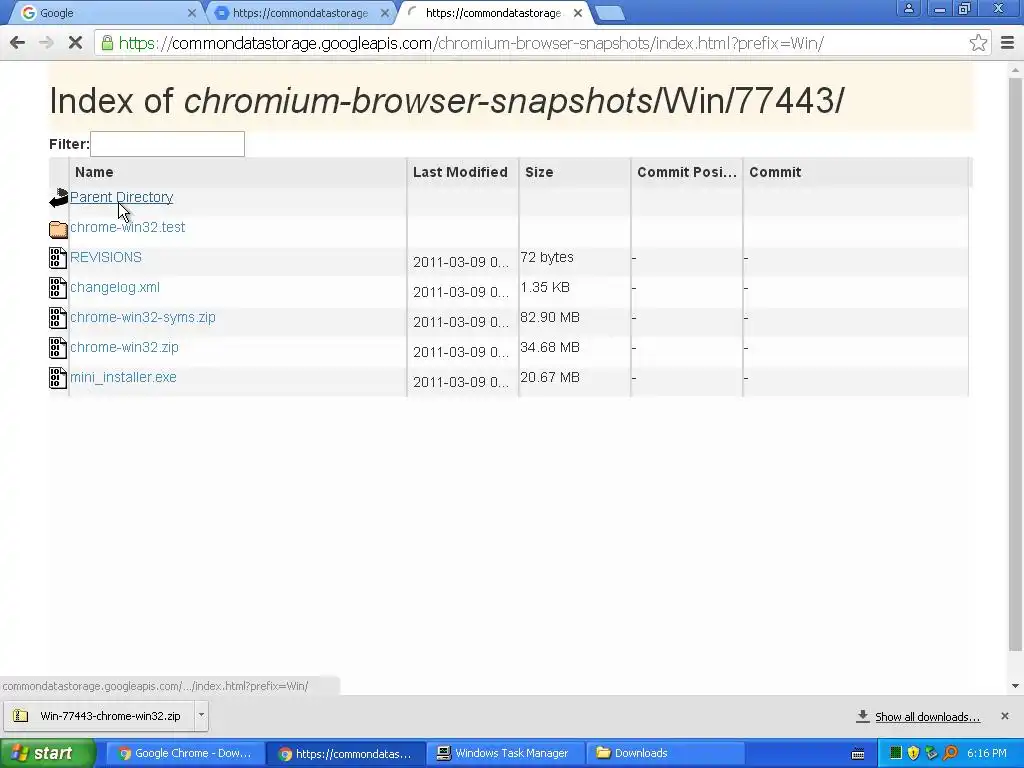The height and width of the screenshot is (768, 1024).
Task: Click the REVISIONS file icon
Action: coord(57,258)
